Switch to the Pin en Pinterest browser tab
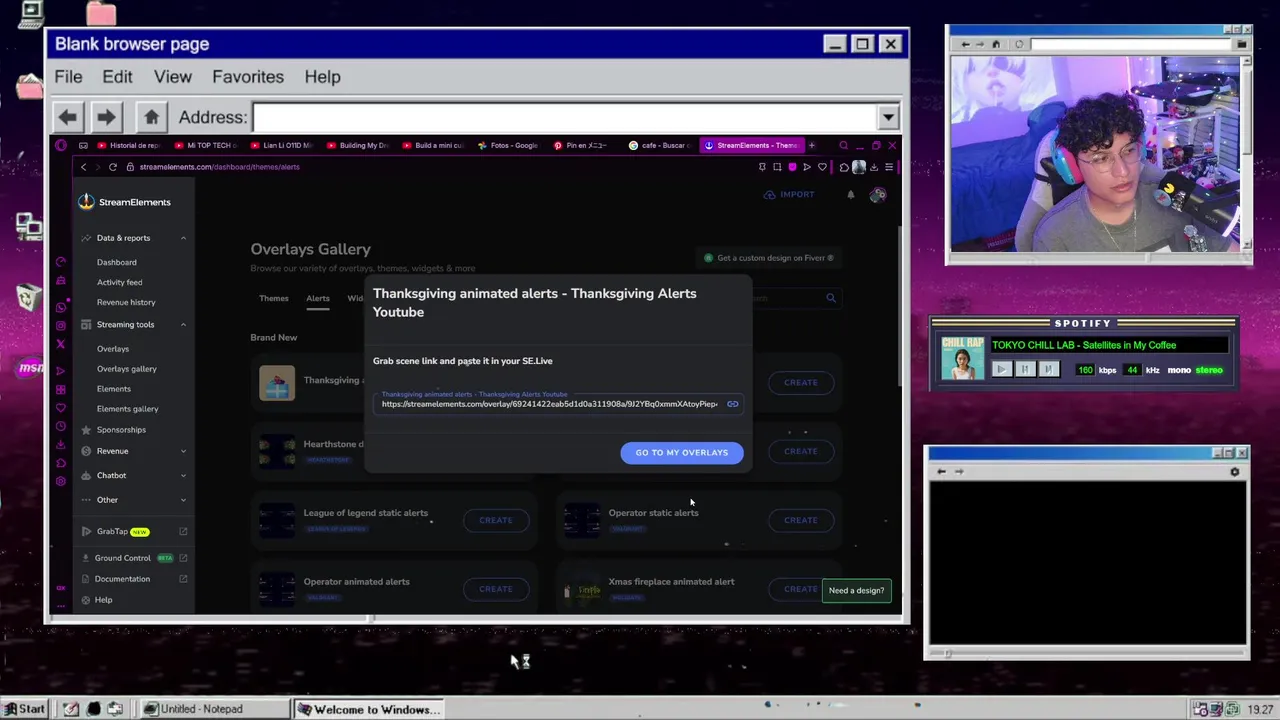1280x720 pixels. (583, 145)
